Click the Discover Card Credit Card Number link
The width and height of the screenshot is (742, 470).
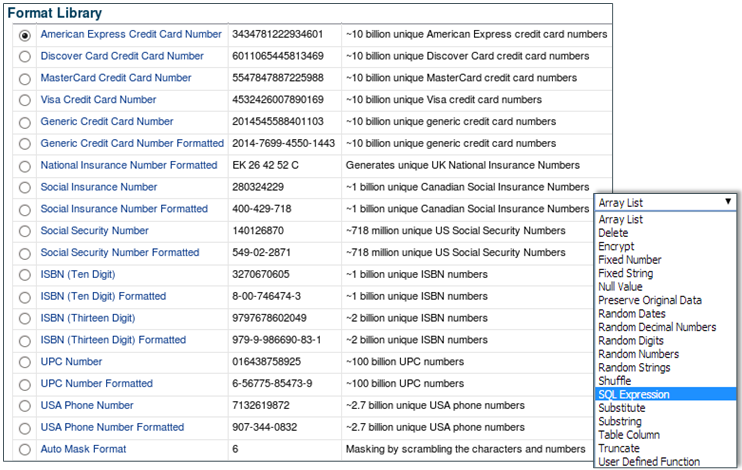click(x=121, y=56)
